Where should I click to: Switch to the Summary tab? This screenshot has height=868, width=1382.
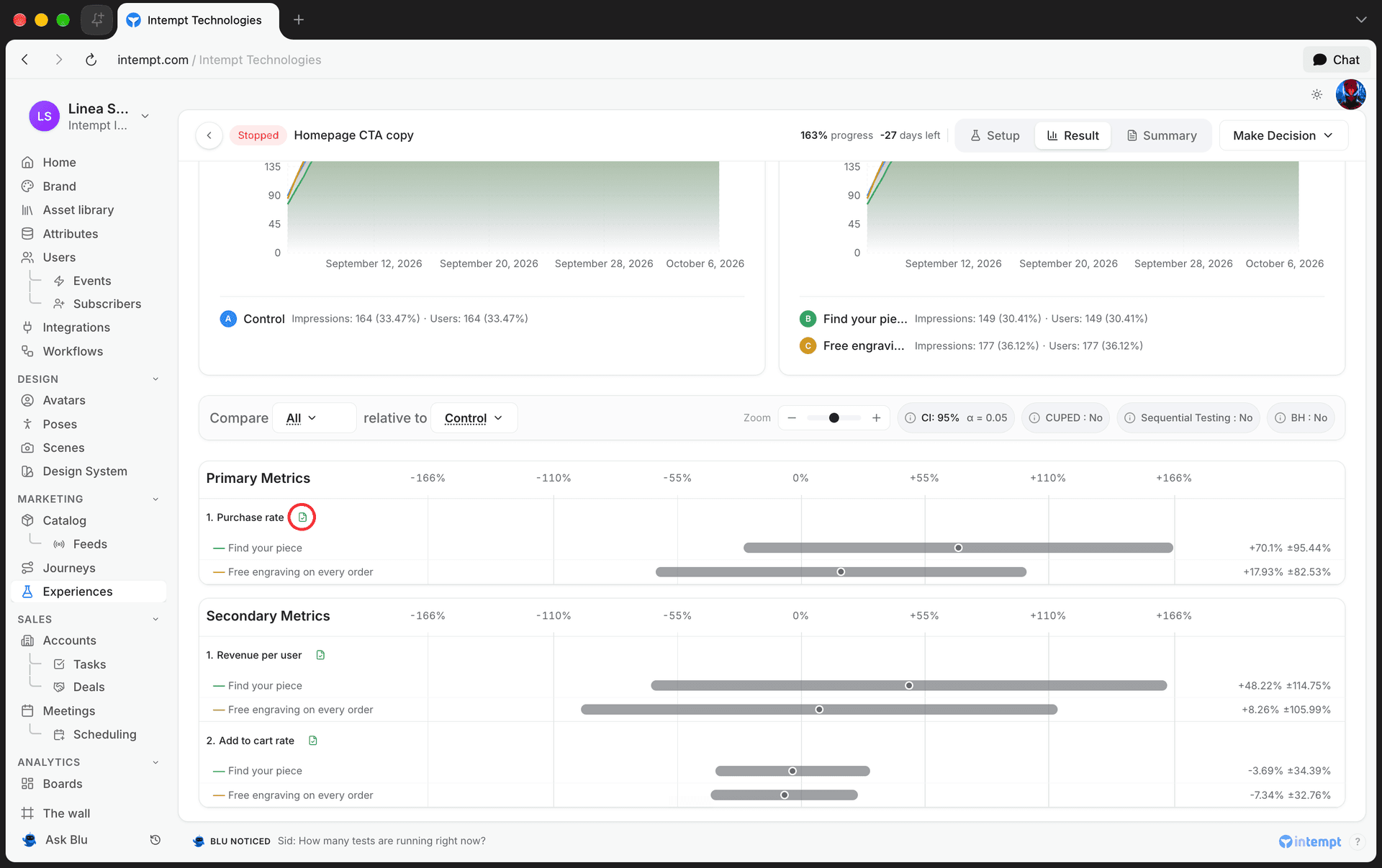1162,135
